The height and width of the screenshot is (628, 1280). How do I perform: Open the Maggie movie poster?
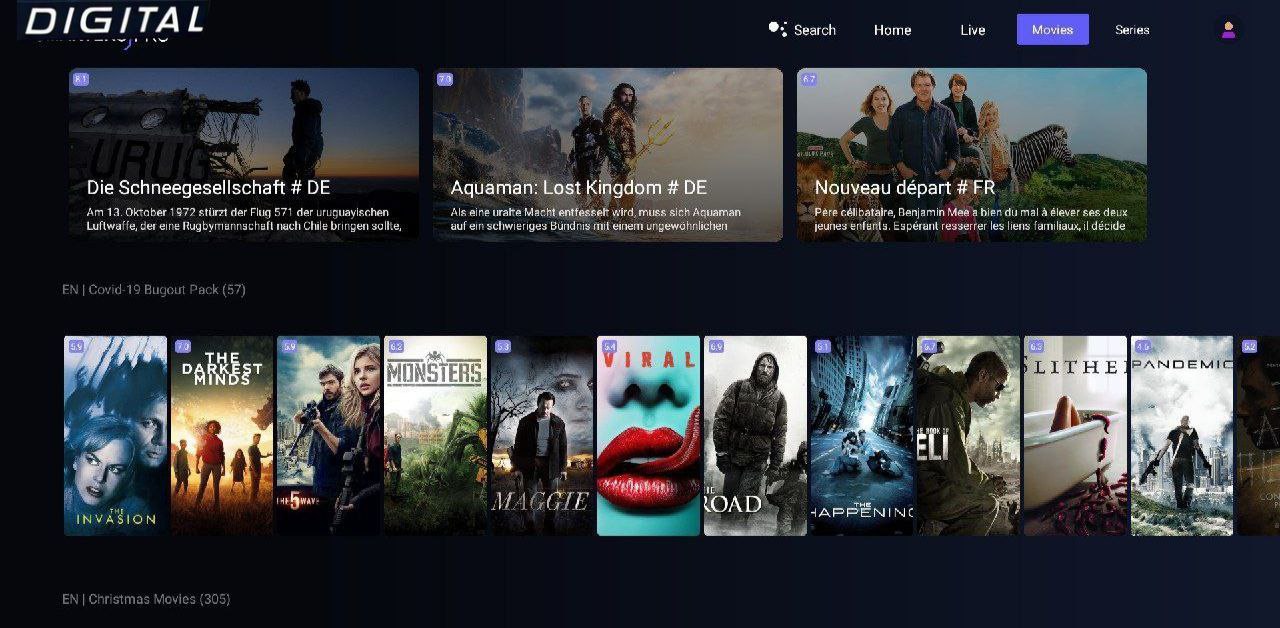coord(542,436)
